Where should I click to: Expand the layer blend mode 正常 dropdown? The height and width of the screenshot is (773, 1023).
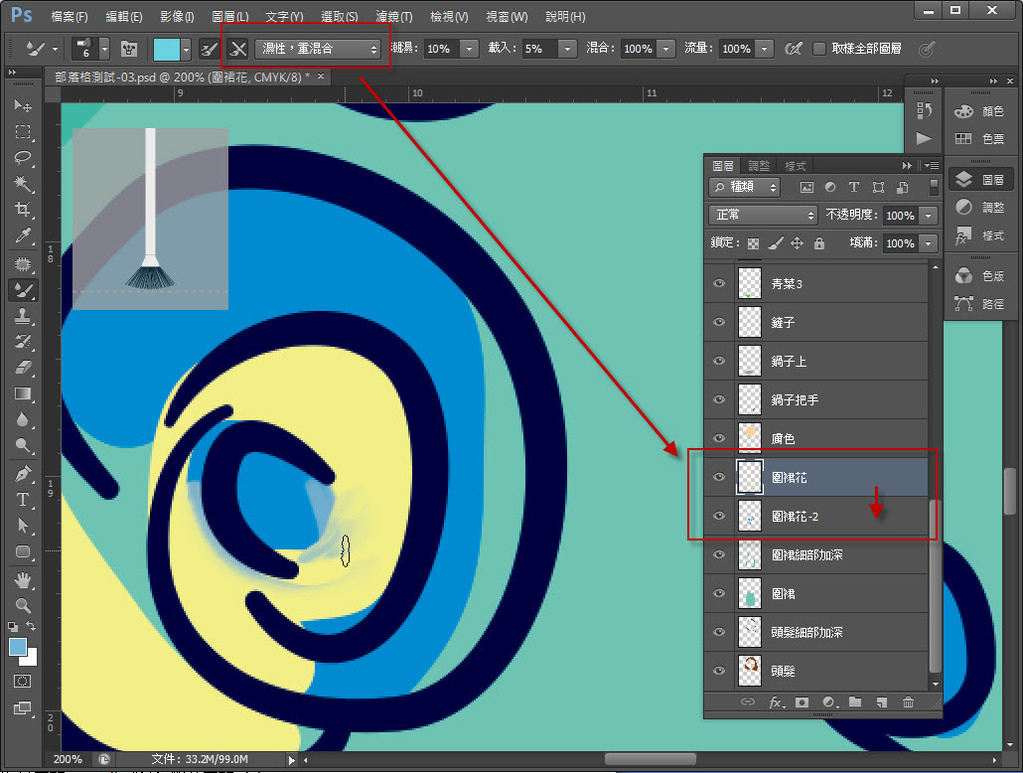(x=763, y=215)
